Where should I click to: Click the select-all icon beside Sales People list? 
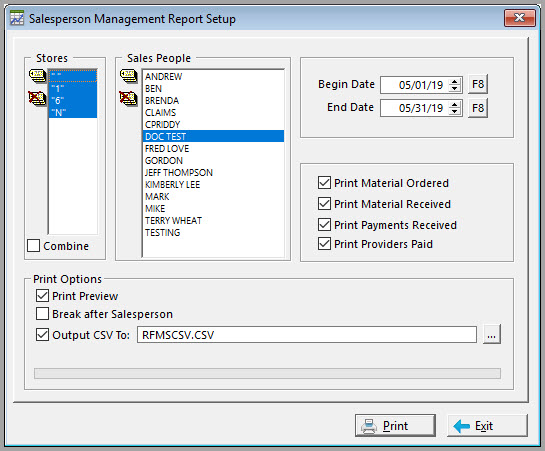tap(128, 75)
